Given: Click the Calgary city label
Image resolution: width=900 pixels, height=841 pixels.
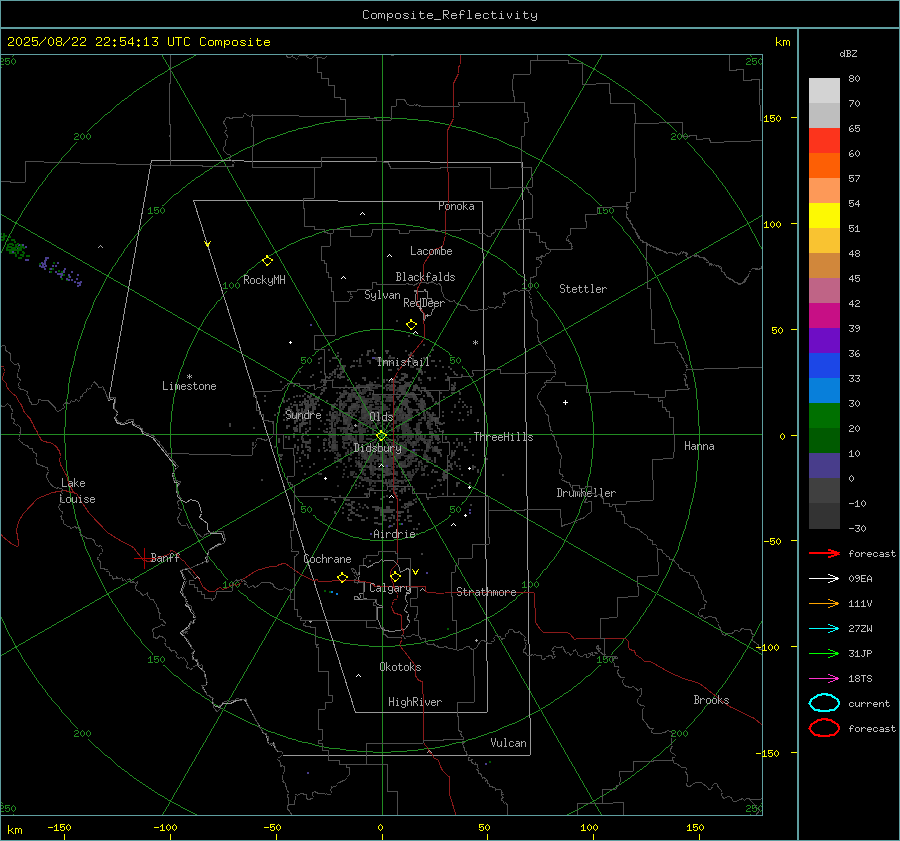Looking at the screenshot, I should click(390, 588).
